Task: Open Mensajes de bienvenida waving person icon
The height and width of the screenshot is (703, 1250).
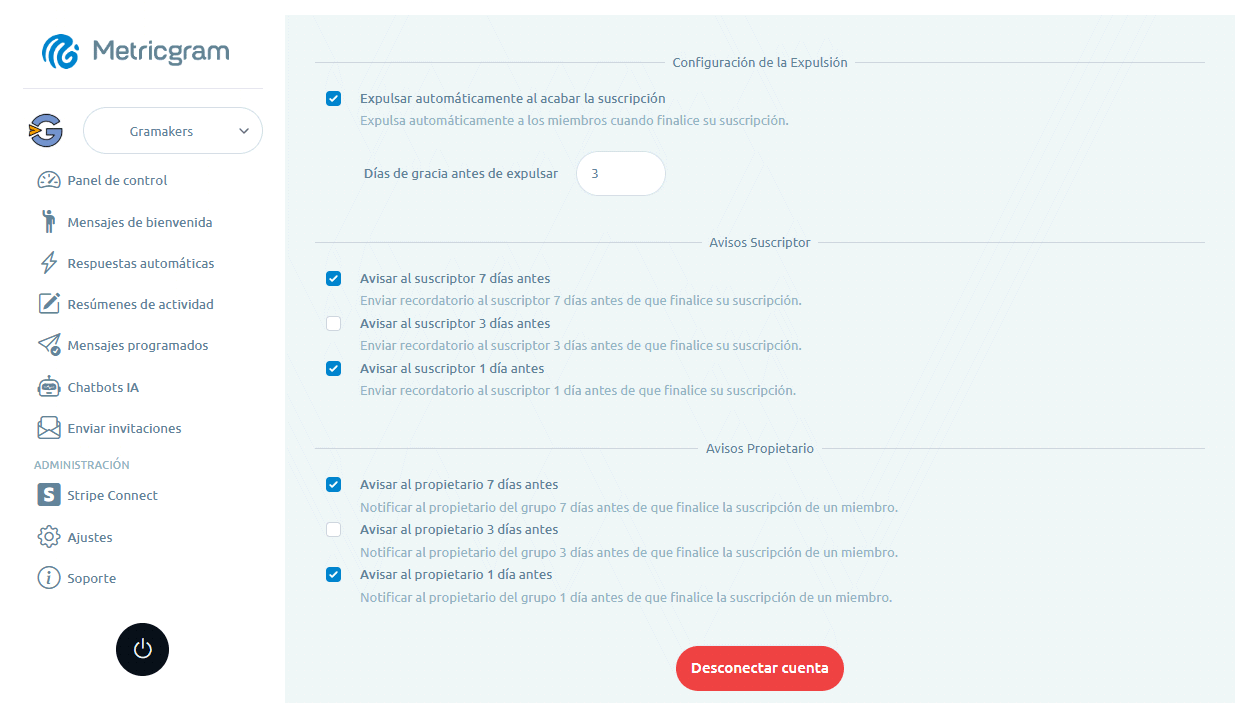Action: pos(49,222)
